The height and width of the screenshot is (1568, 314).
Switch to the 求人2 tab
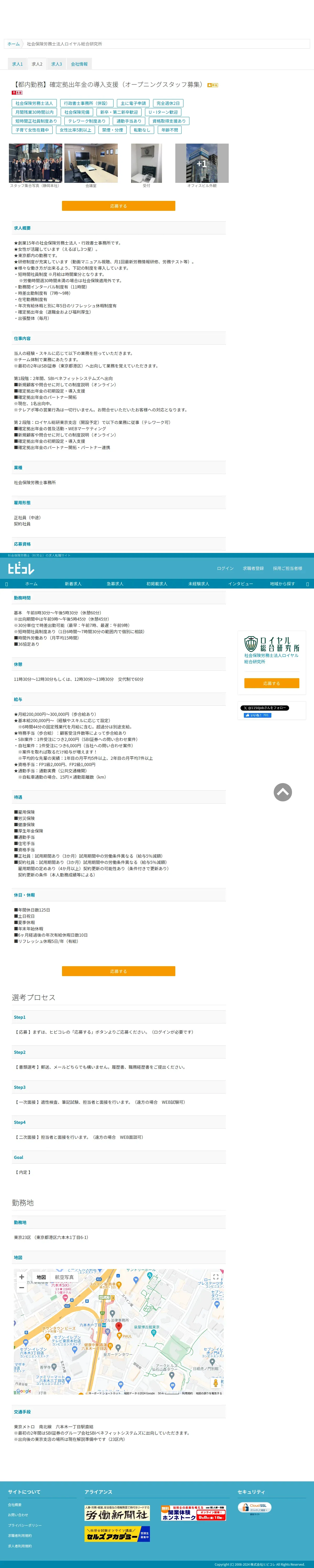pos(37,64)
